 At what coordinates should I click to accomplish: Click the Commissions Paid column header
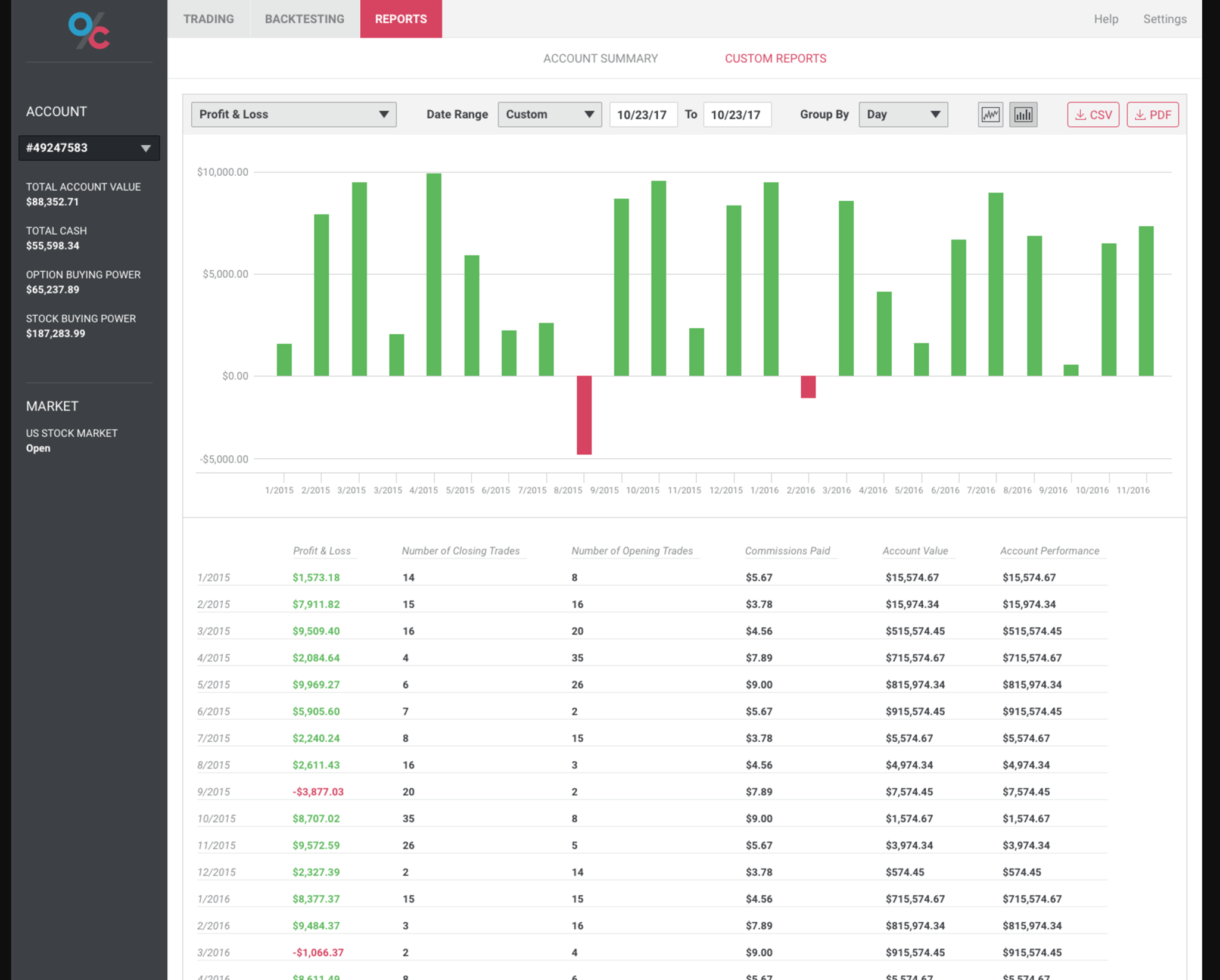[x=787, y=551]
